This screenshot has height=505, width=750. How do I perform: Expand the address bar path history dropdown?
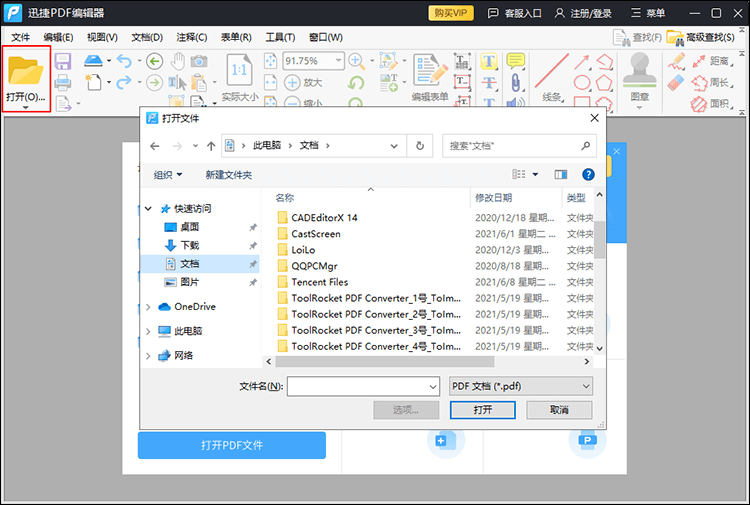[394, 146]
